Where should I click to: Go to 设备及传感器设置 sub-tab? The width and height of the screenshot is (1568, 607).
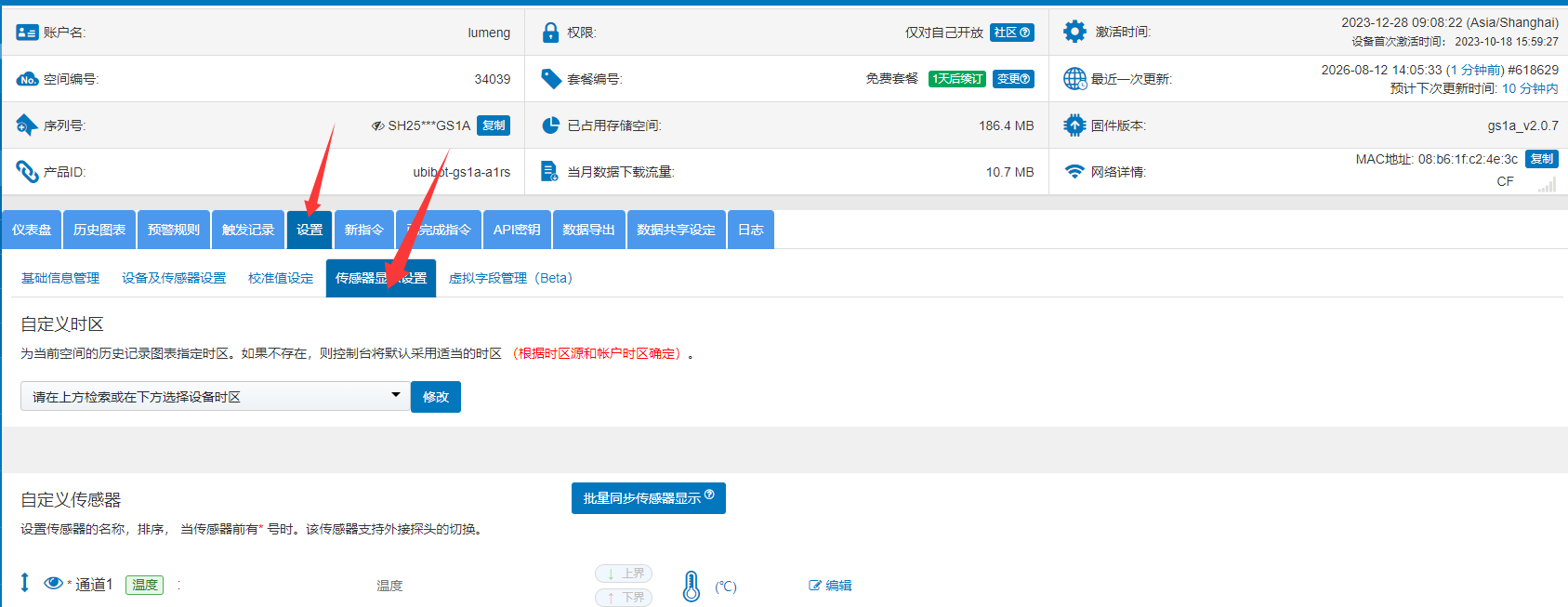(174, 278)
